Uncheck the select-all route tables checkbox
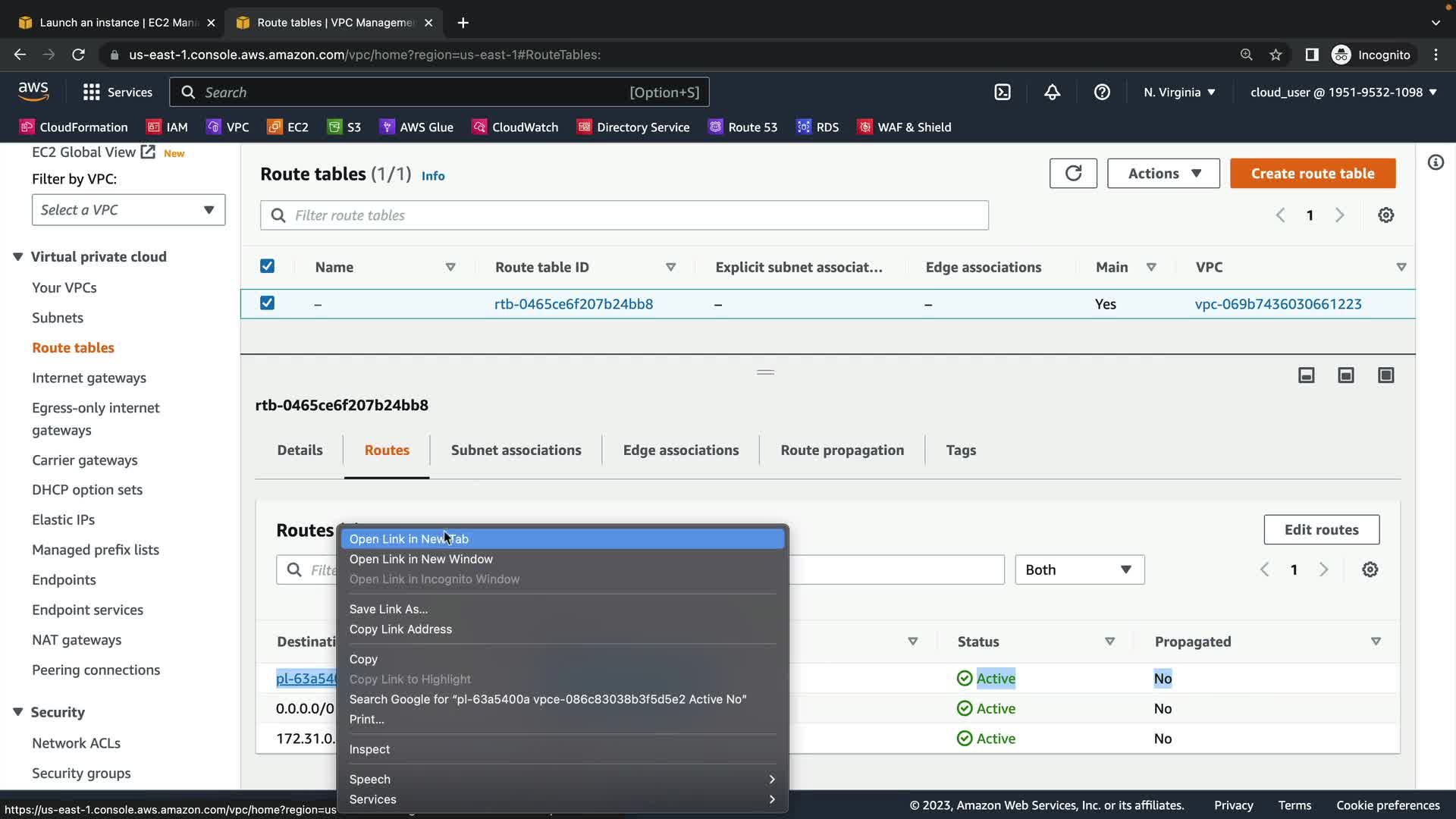 point(267,266)
